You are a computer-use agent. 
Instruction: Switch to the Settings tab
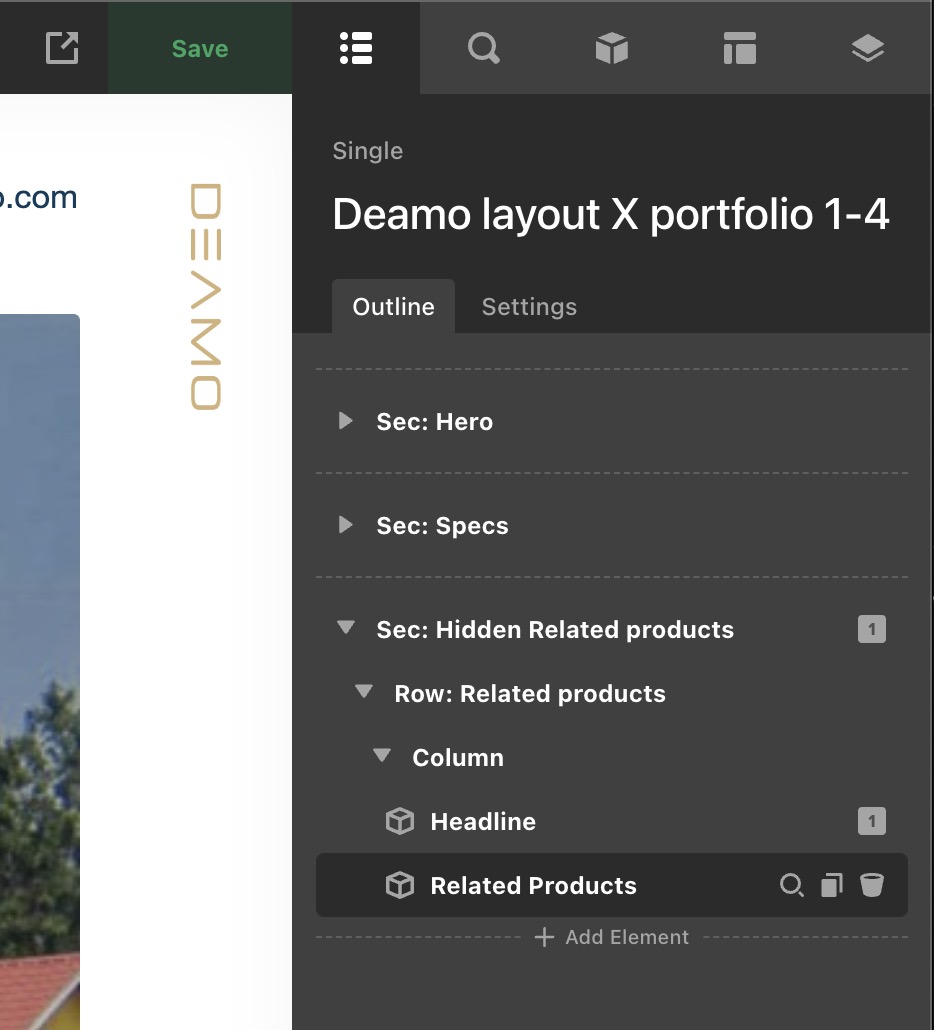click(x=529, y=307)
